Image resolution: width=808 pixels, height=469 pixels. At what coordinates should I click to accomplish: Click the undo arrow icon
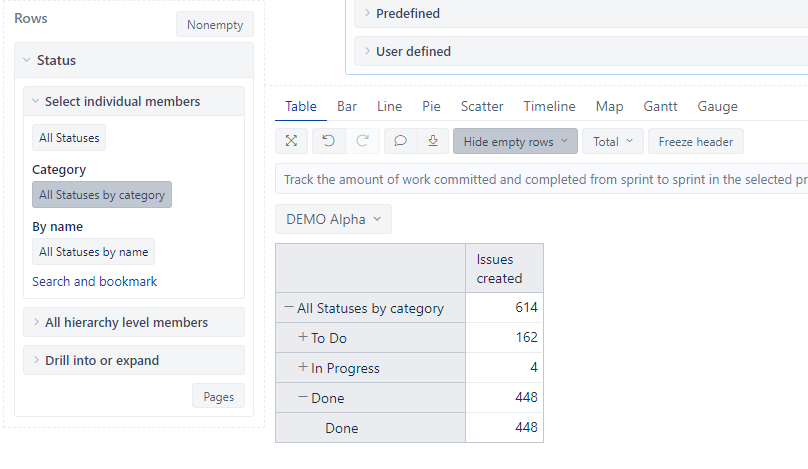point(328,141)
